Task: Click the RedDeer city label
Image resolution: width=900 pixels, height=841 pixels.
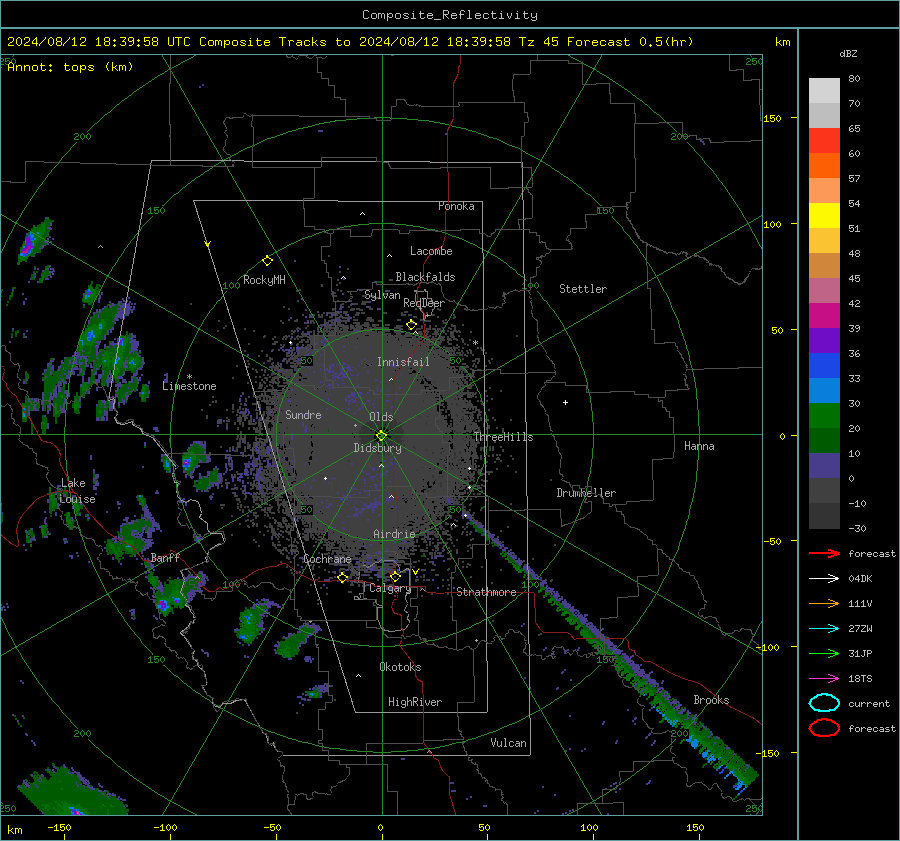Action: pyautogui.click(x=424, y=303)
